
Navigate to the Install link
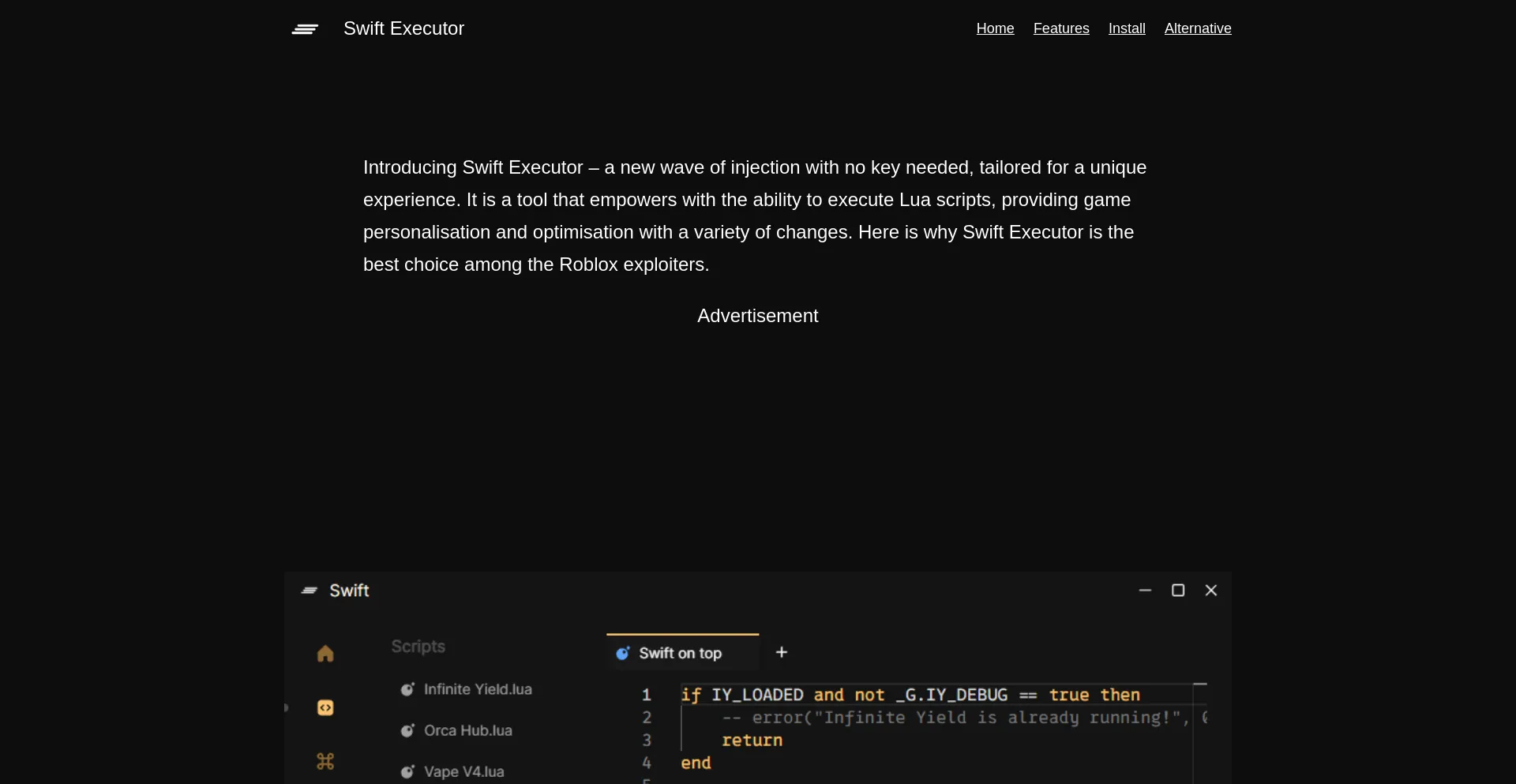click(1127, 28)
